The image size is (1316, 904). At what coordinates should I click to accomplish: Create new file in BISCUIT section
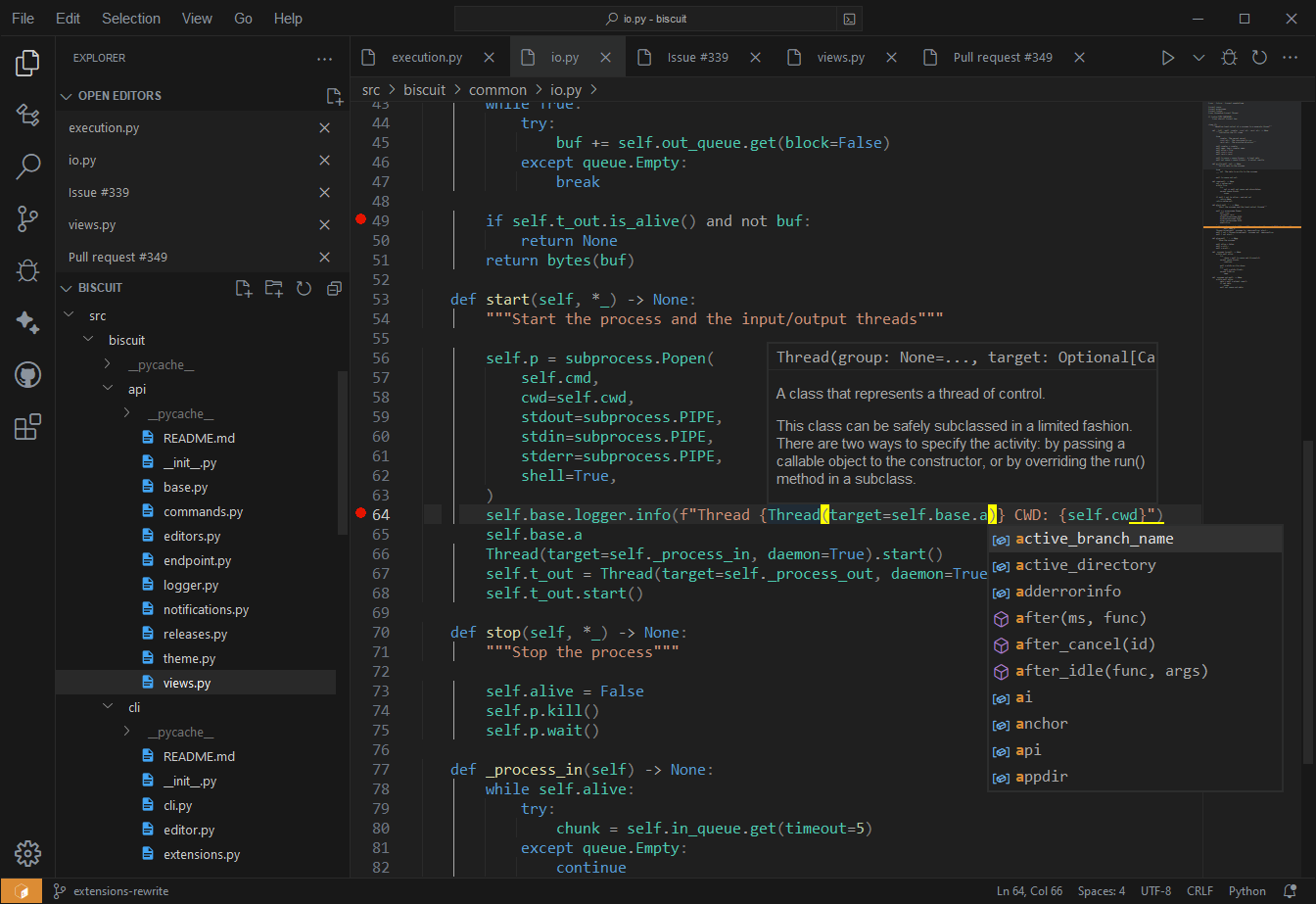(x=244, y=288)
